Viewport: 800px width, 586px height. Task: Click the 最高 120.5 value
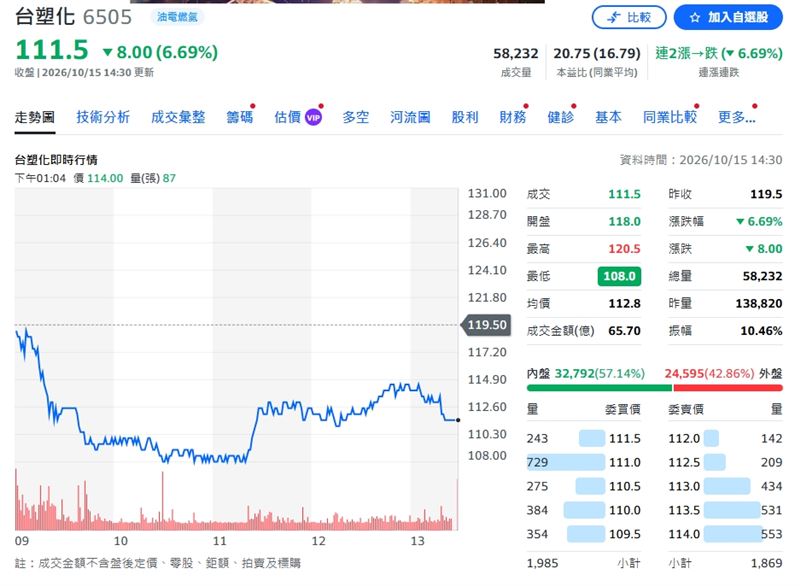[x=624, y=249]
